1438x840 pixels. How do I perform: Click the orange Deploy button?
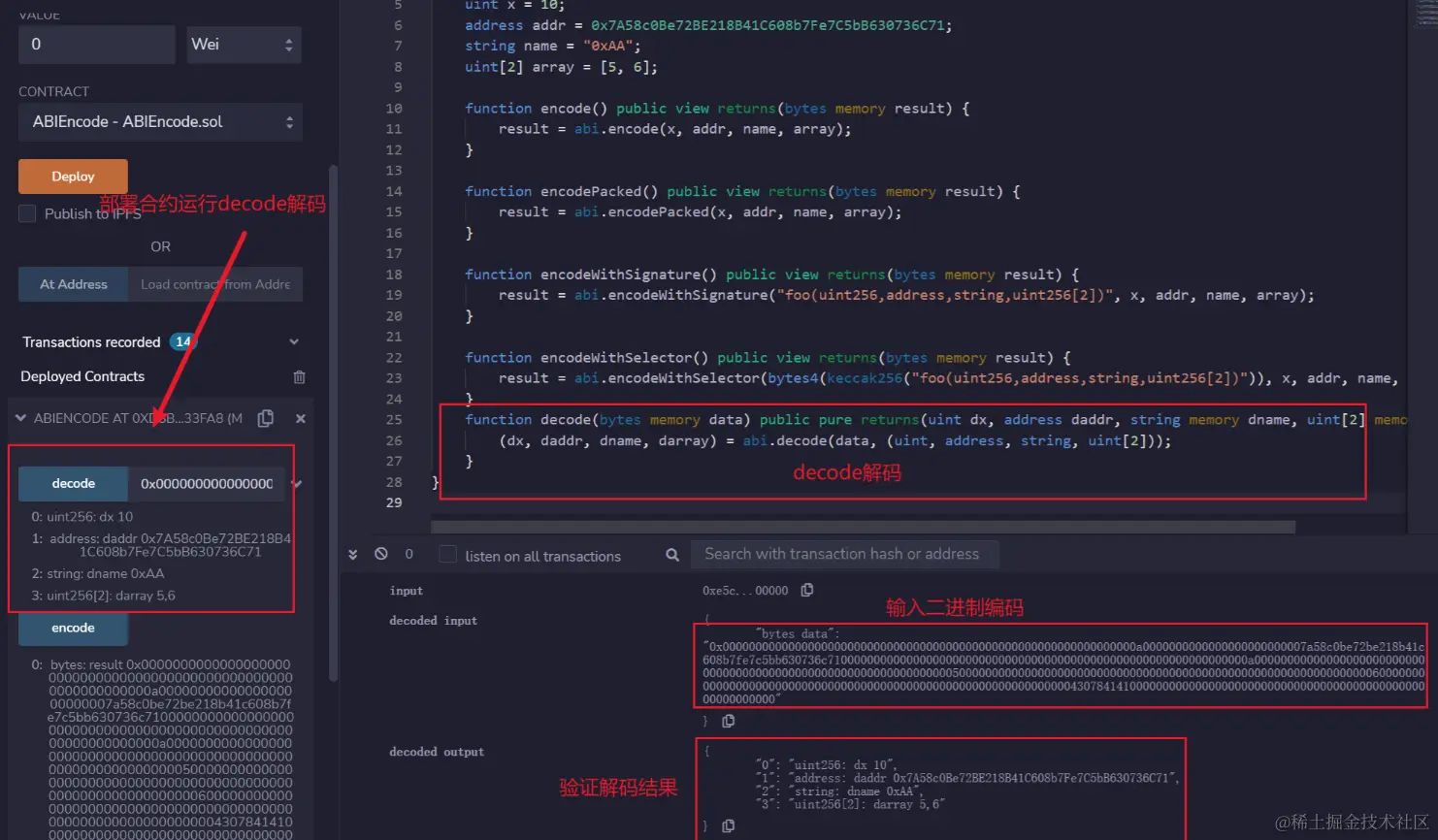[73, 177]
